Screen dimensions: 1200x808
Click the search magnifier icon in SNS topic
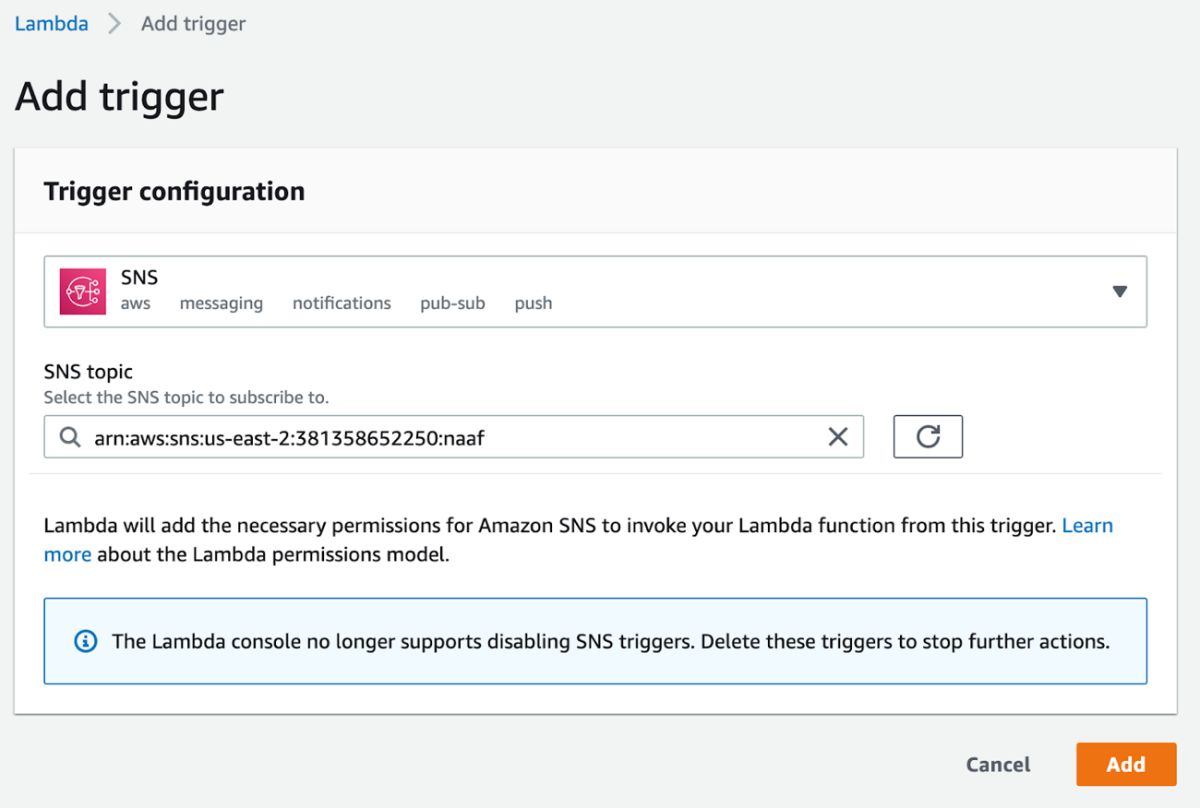coord(69,437)
